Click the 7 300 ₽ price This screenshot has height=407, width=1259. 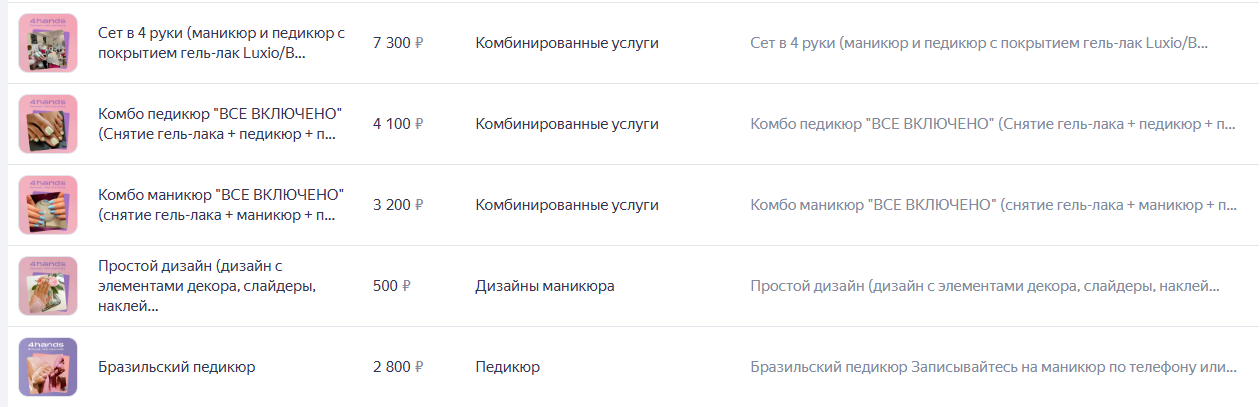pyautogui.click(x=398, y=43)
